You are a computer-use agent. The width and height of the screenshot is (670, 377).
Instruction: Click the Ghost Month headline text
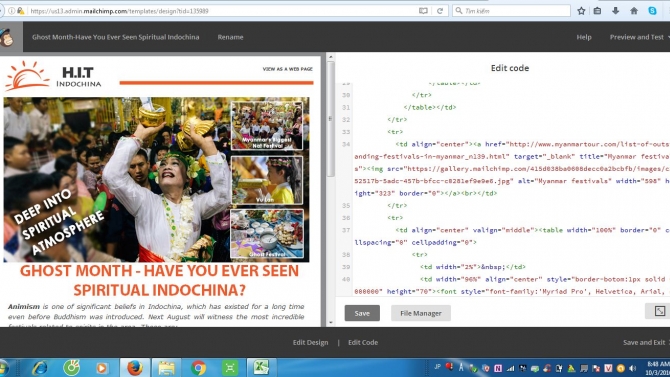click(x=159, y=280)
